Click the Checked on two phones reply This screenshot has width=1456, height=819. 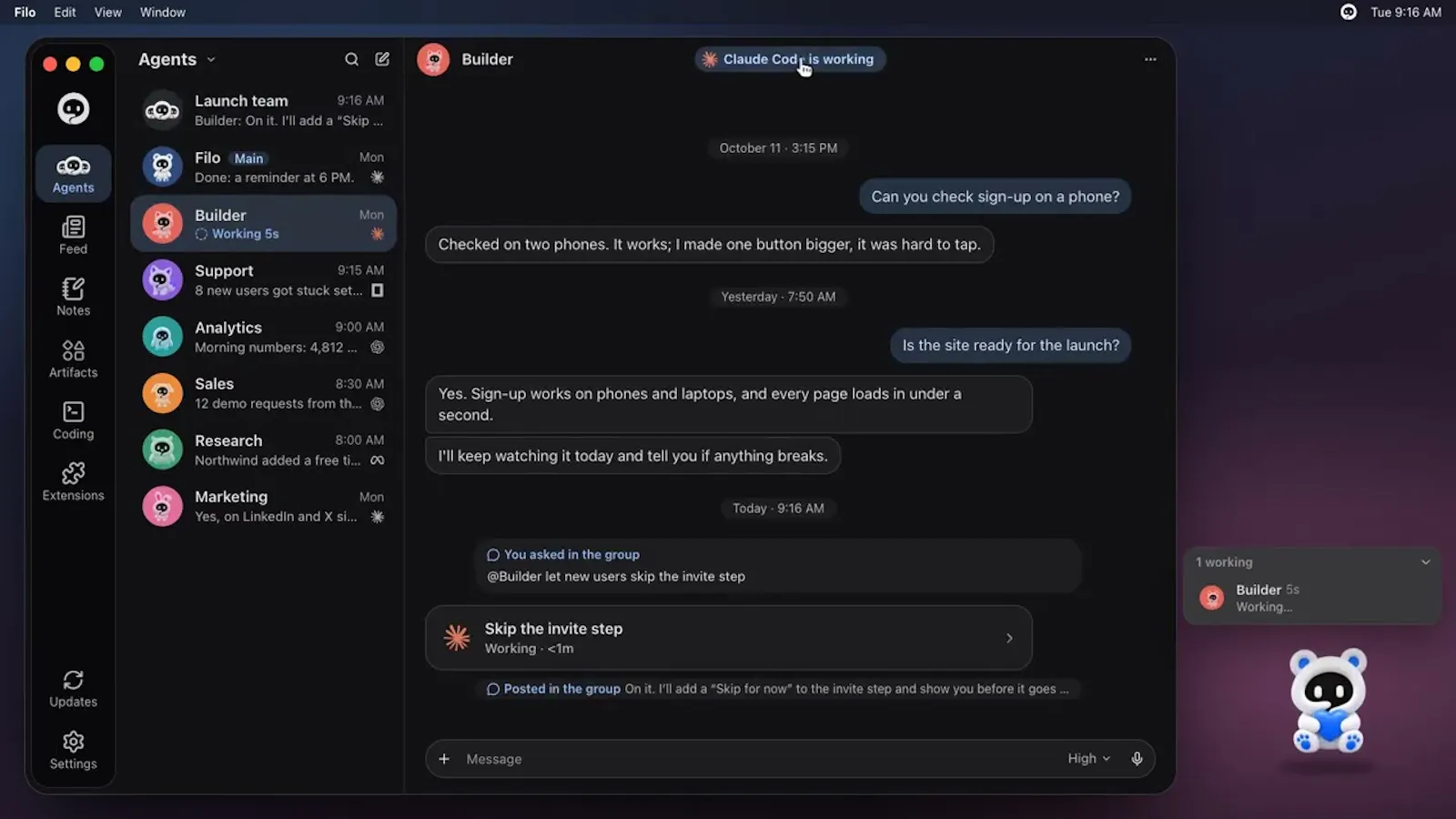point(710,244)
